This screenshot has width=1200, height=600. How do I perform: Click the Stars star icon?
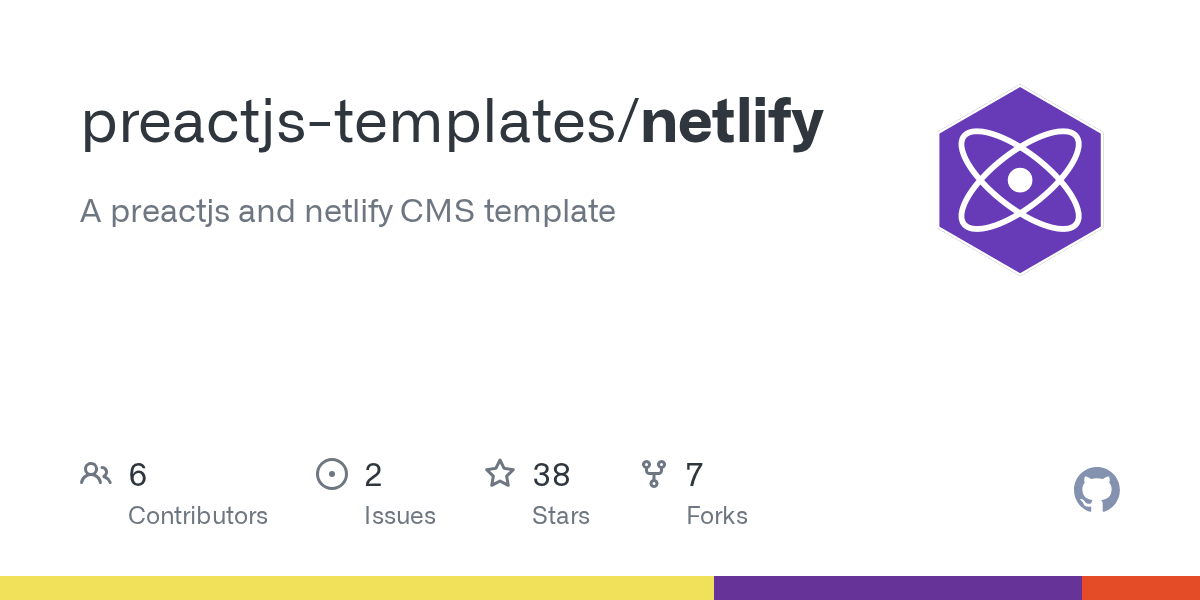pos(500,474)
